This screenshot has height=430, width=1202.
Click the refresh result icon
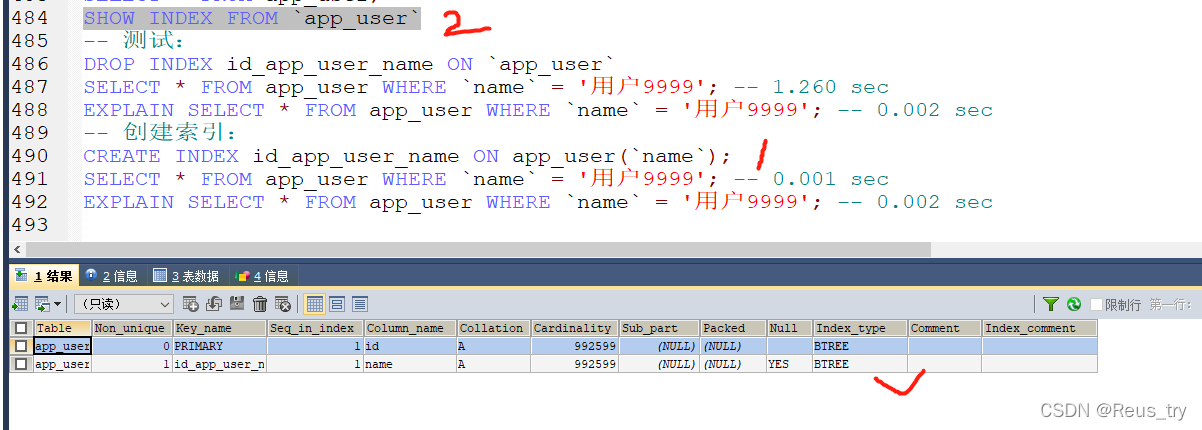click(x=1073, y=304)
